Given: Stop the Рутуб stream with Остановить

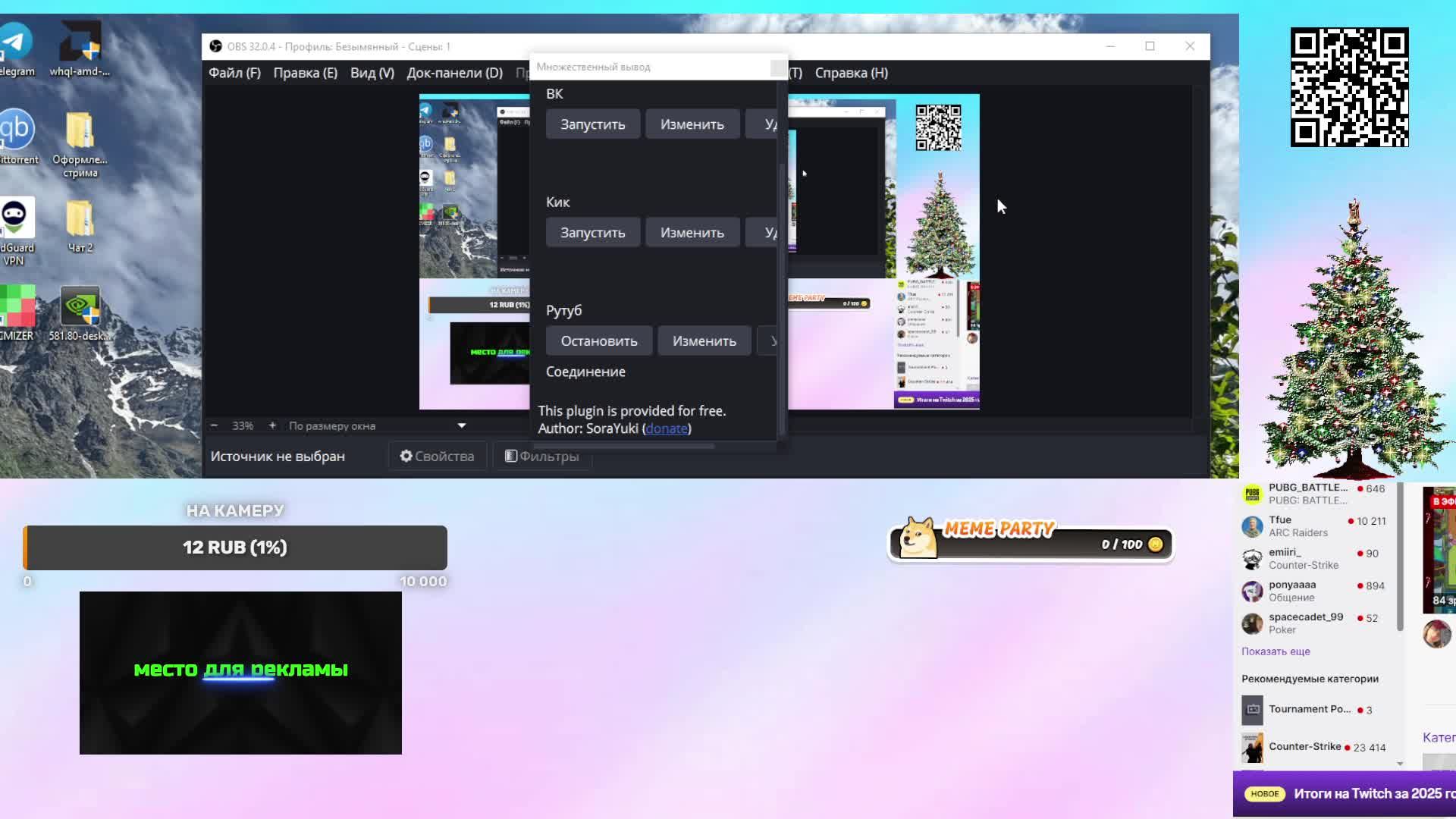Looking at the screenshot, I should [x=598, y=341].
